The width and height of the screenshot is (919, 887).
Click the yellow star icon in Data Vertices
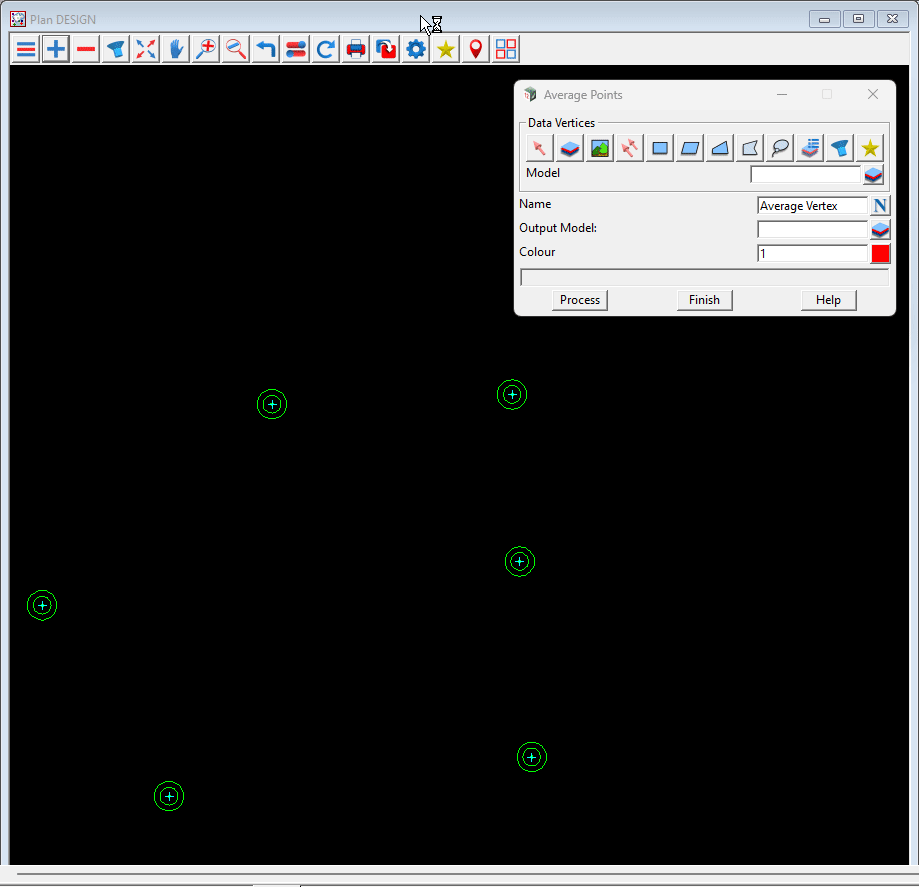point(870,148)
